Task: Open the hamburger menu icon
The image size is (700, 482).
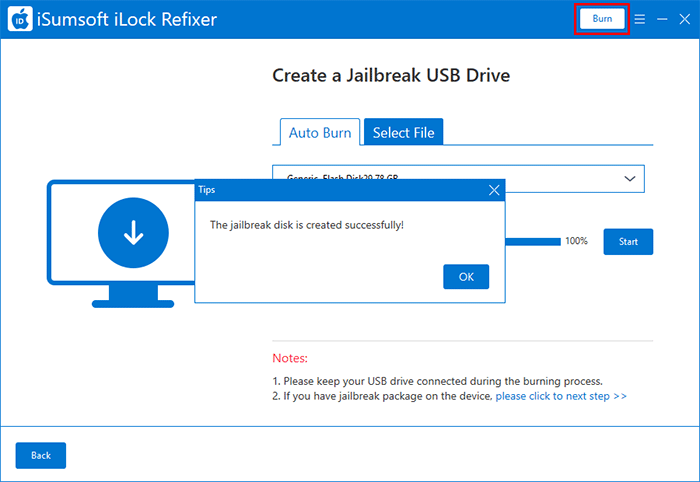Action: pyautogui.click(x=640, y=19)
